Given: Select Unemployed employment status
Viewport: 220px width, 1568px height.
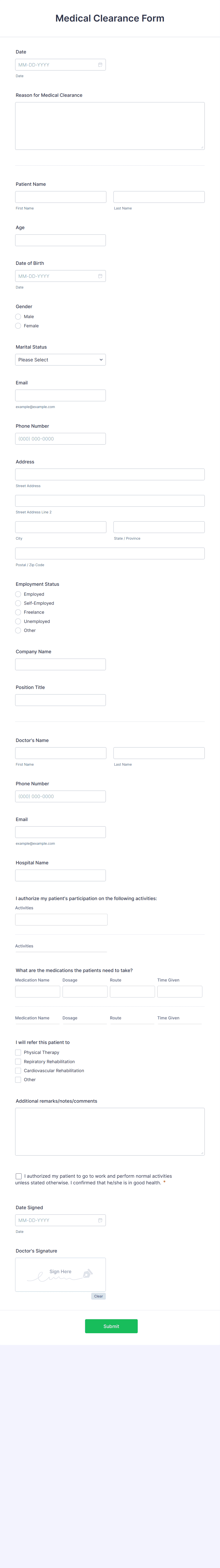Looking at the screenshot, I should click(x=18, y=622).
